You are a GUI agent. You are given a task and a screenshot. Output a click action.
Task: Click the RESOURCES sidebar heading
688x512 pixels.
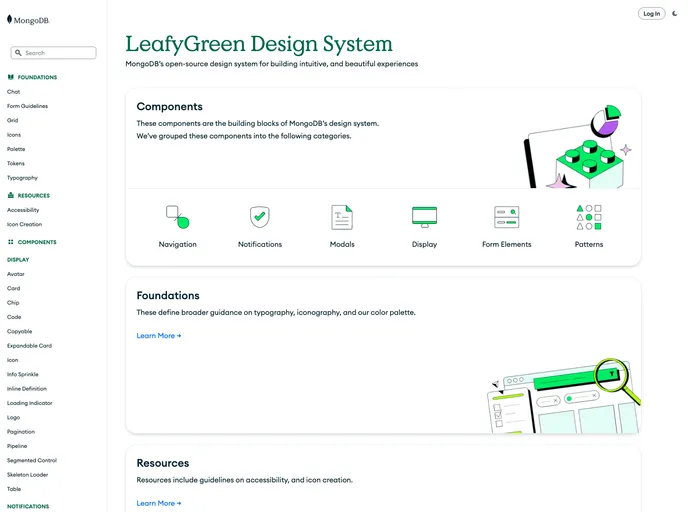[x=34, y=195]
